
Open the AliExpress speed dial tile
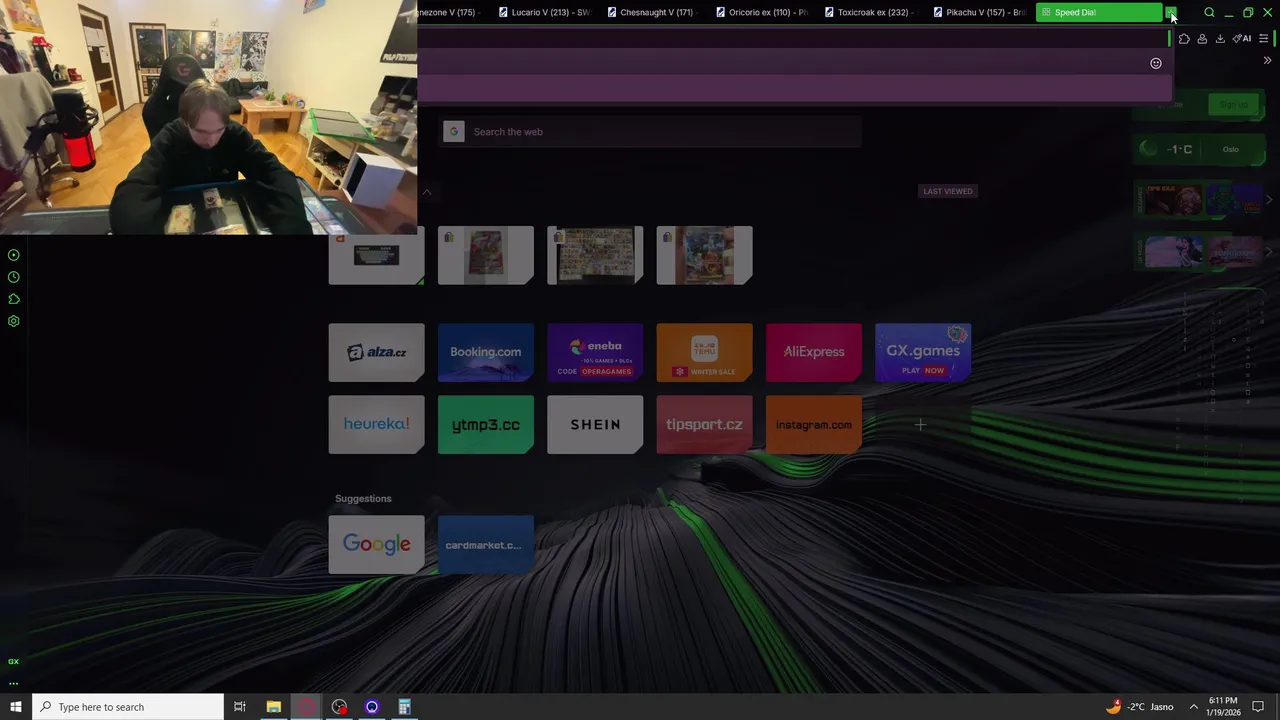813,352
